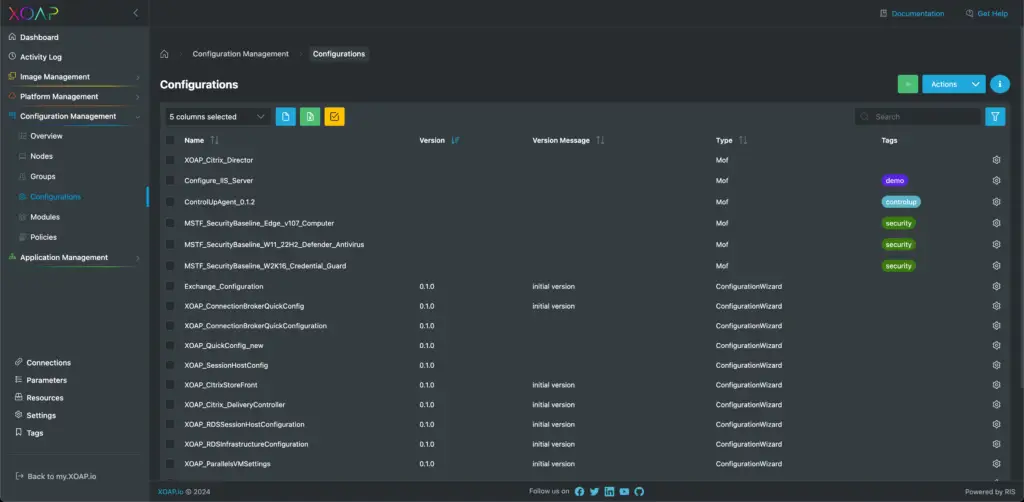Open Policies in sidebar
This screenshot has width=1024, height=502.
(43, 238)
